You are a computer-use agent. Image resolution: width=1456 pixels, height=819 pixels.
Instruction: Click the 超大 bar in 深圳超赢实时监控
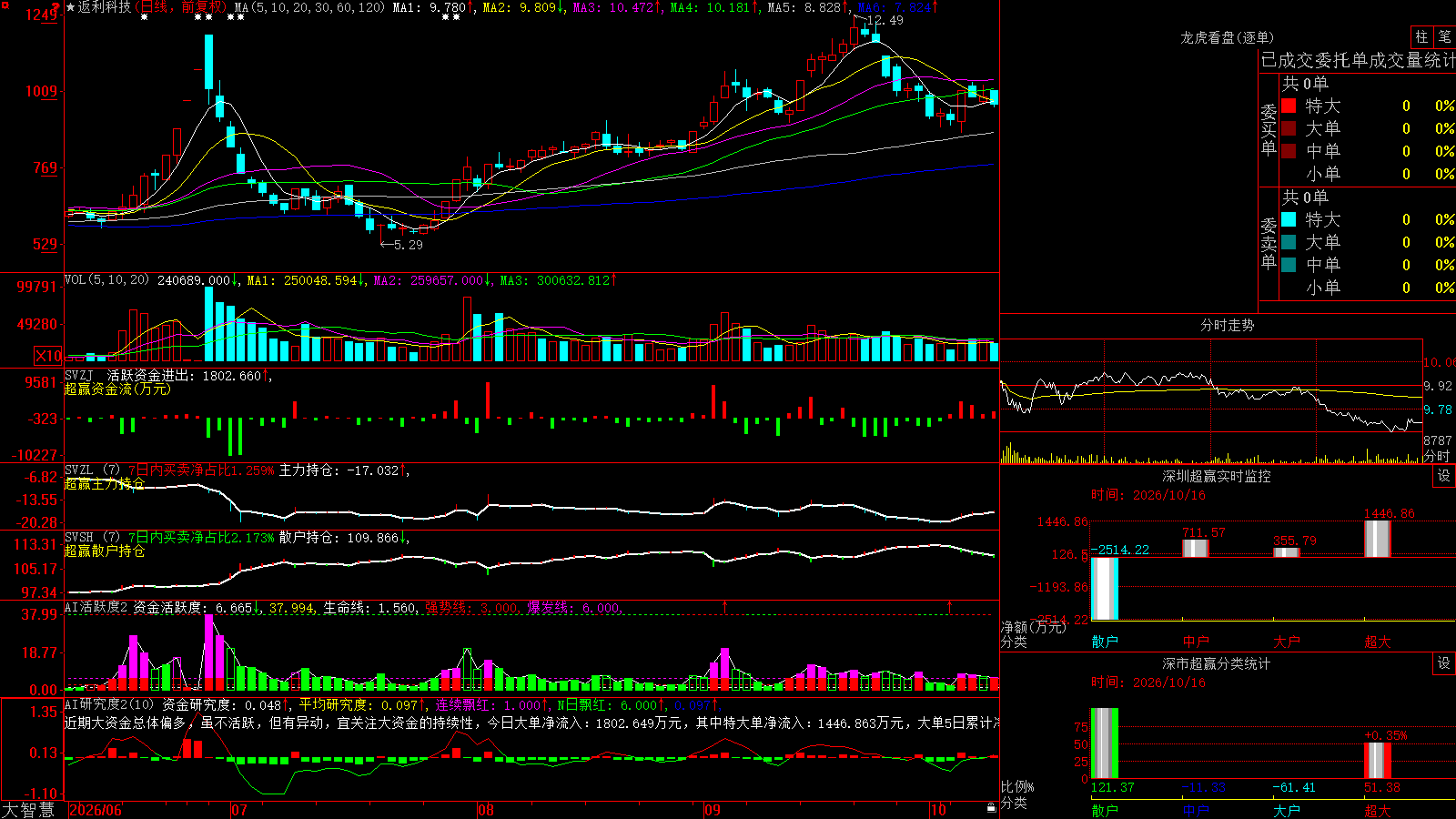(x=1378, y=539)
